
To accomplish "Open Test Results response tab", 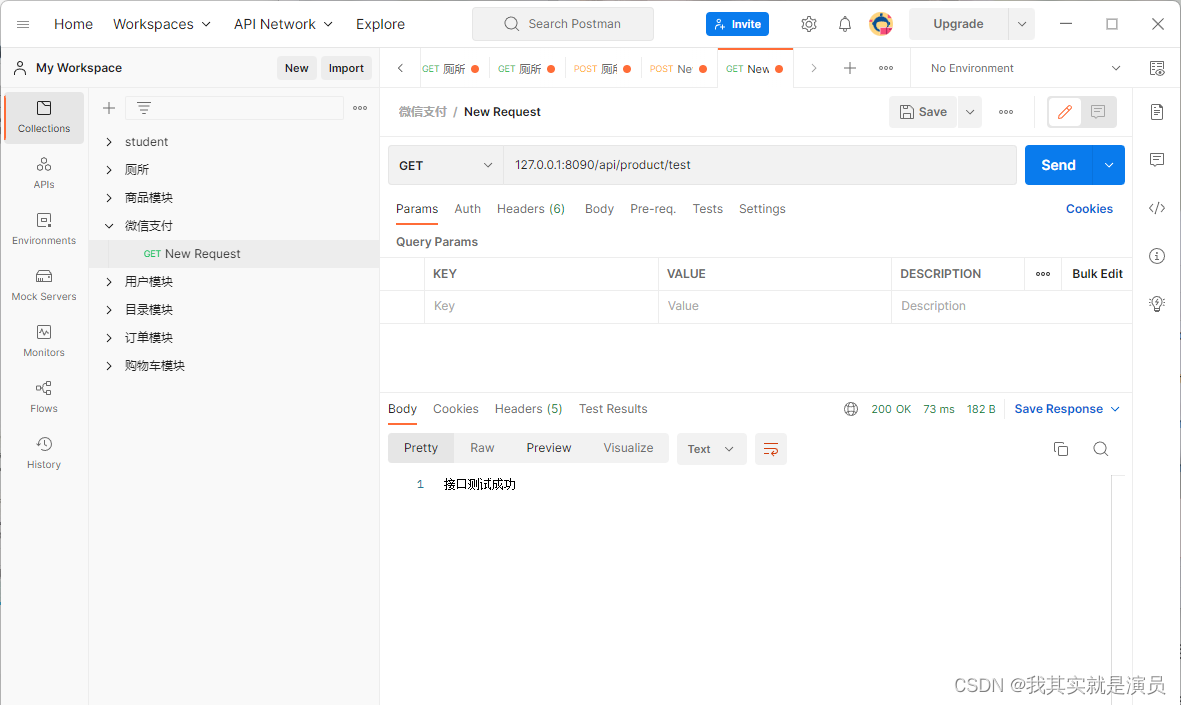I will point(613,409).
